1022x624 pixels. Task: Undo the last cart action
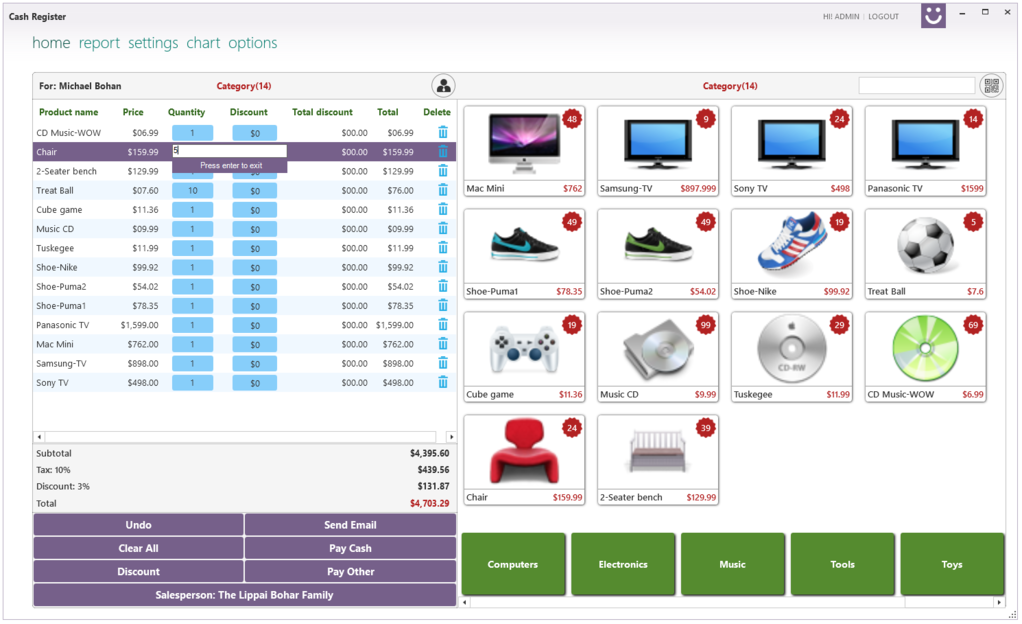click(138, 525)
